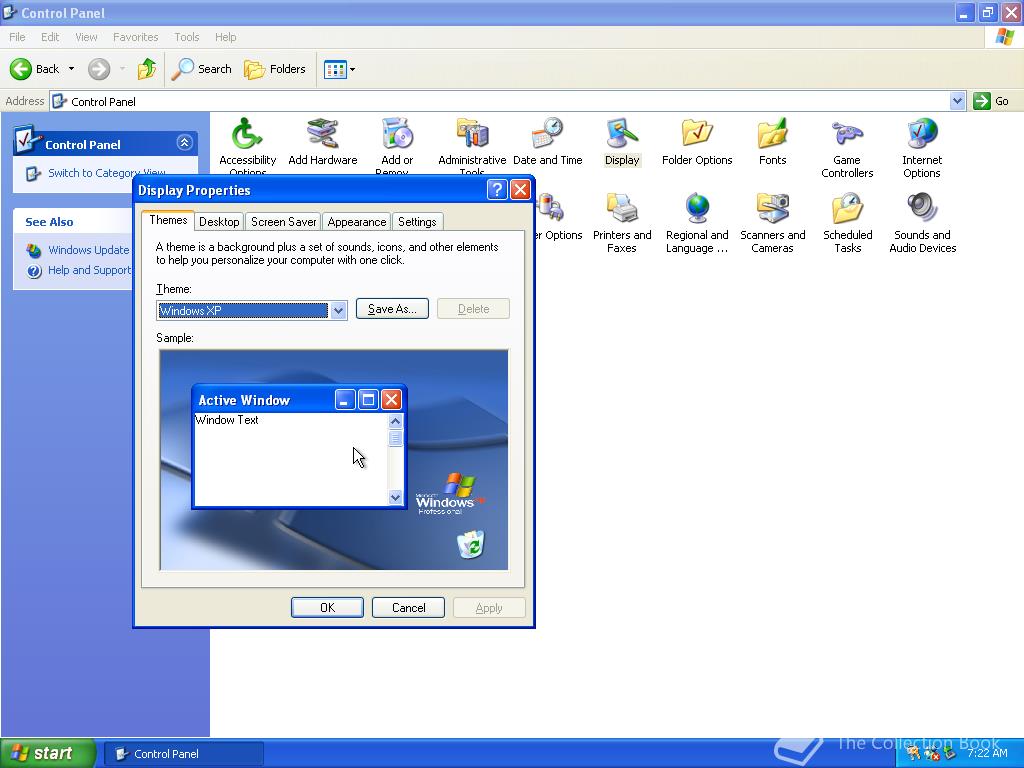Click the Start button
The image size is (1024, 768).
48,753
